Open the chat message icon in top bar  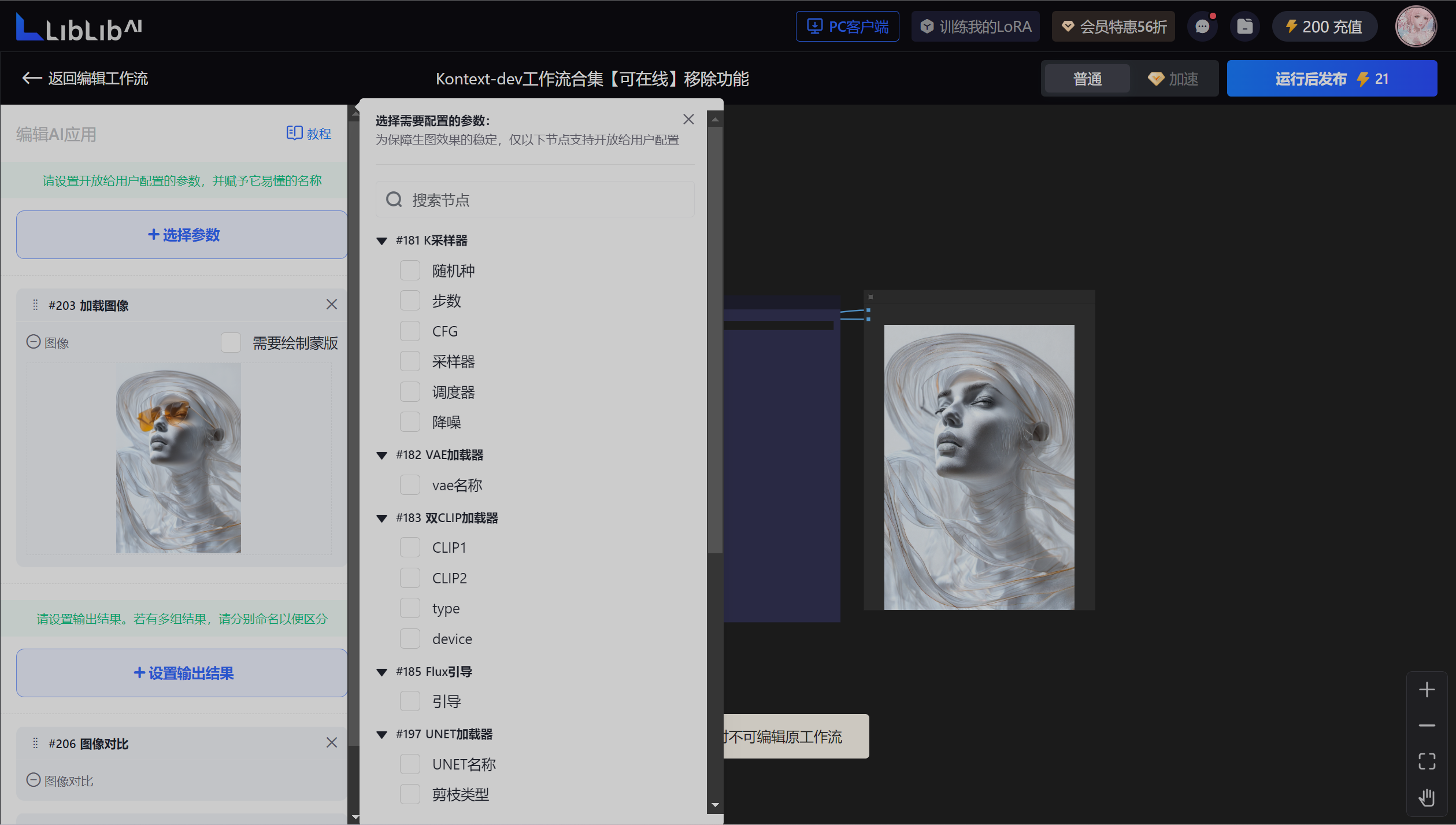(x=1203, y=26)
